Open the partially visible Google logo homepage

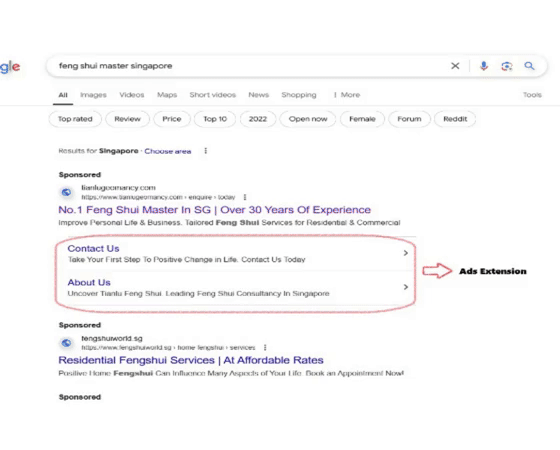10,67
